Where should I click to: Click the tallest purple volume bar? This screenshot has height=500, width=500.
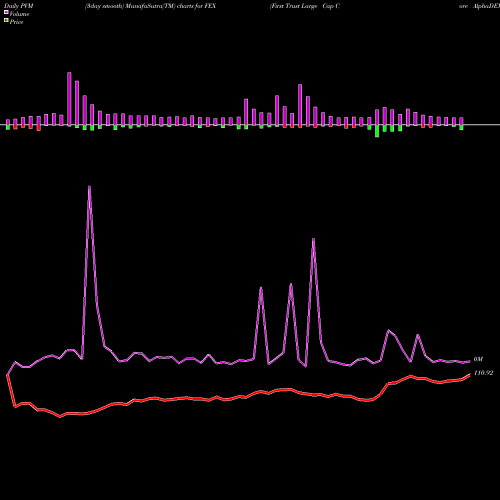[x=69, y=99]
